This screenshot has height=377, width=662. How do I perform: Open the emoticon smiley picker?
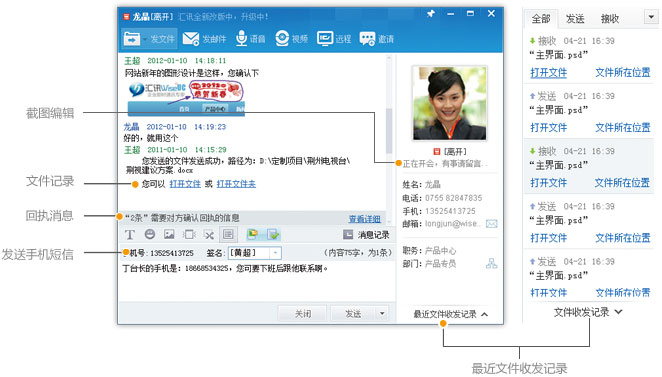click(x=149, y=234)
